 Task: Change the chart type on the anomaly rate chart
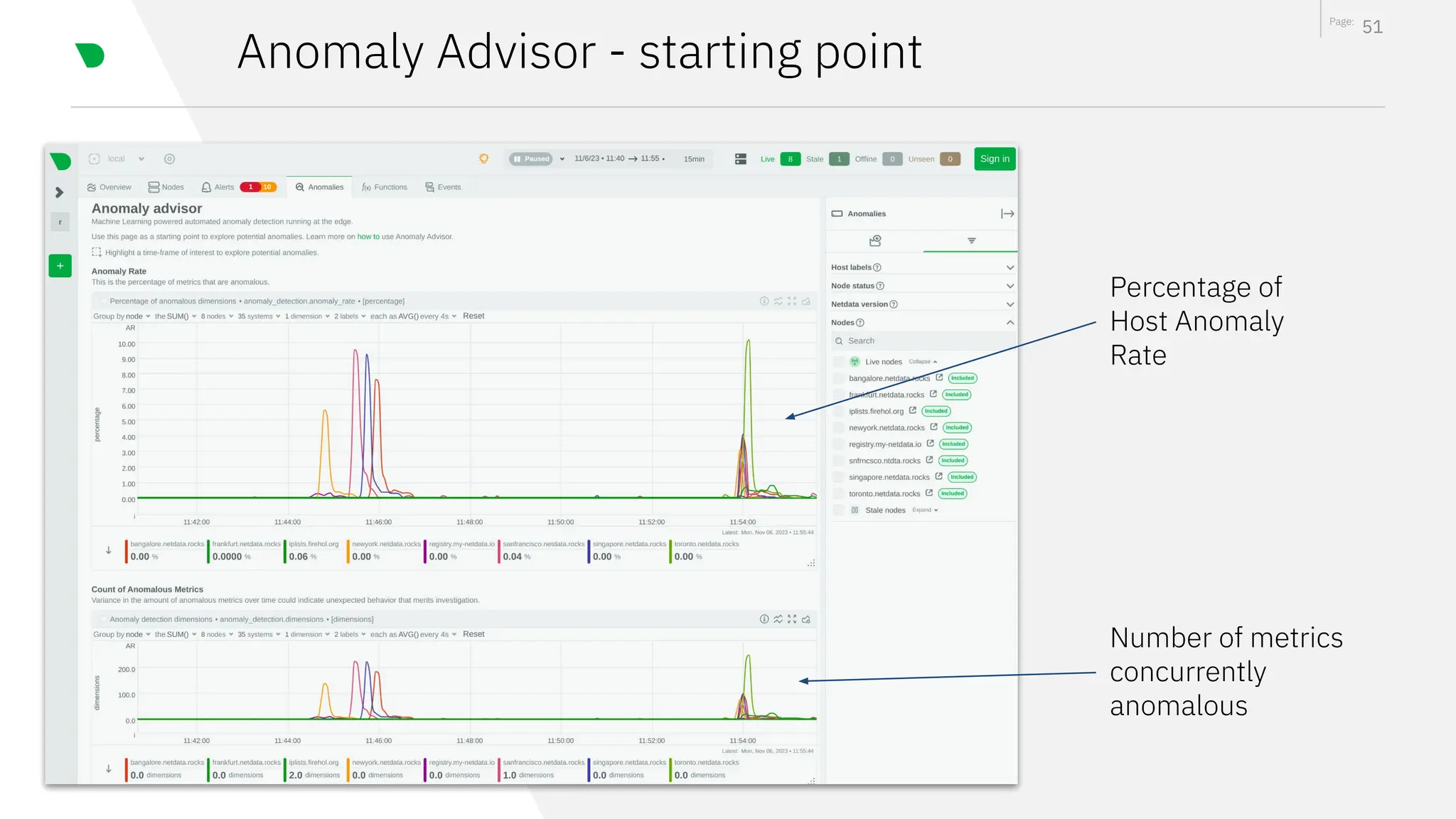click(778, 301)
